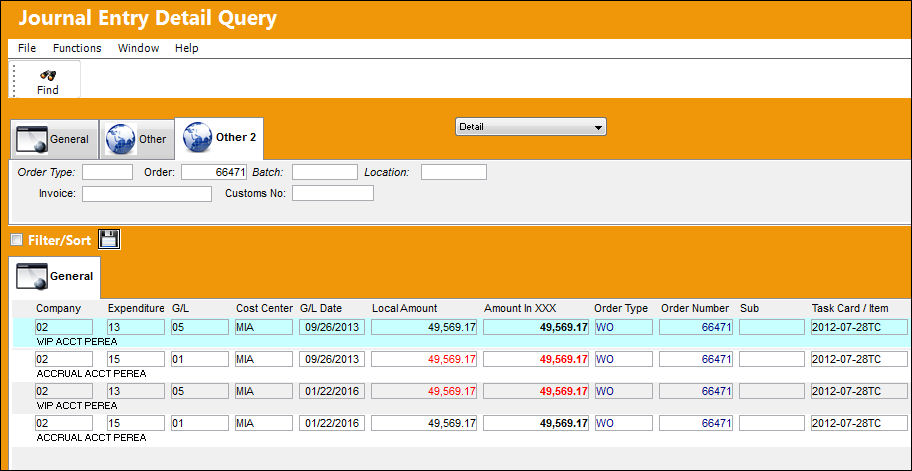Click the Batch input field
Screen dimensions: 912x471
pos(325,172)
